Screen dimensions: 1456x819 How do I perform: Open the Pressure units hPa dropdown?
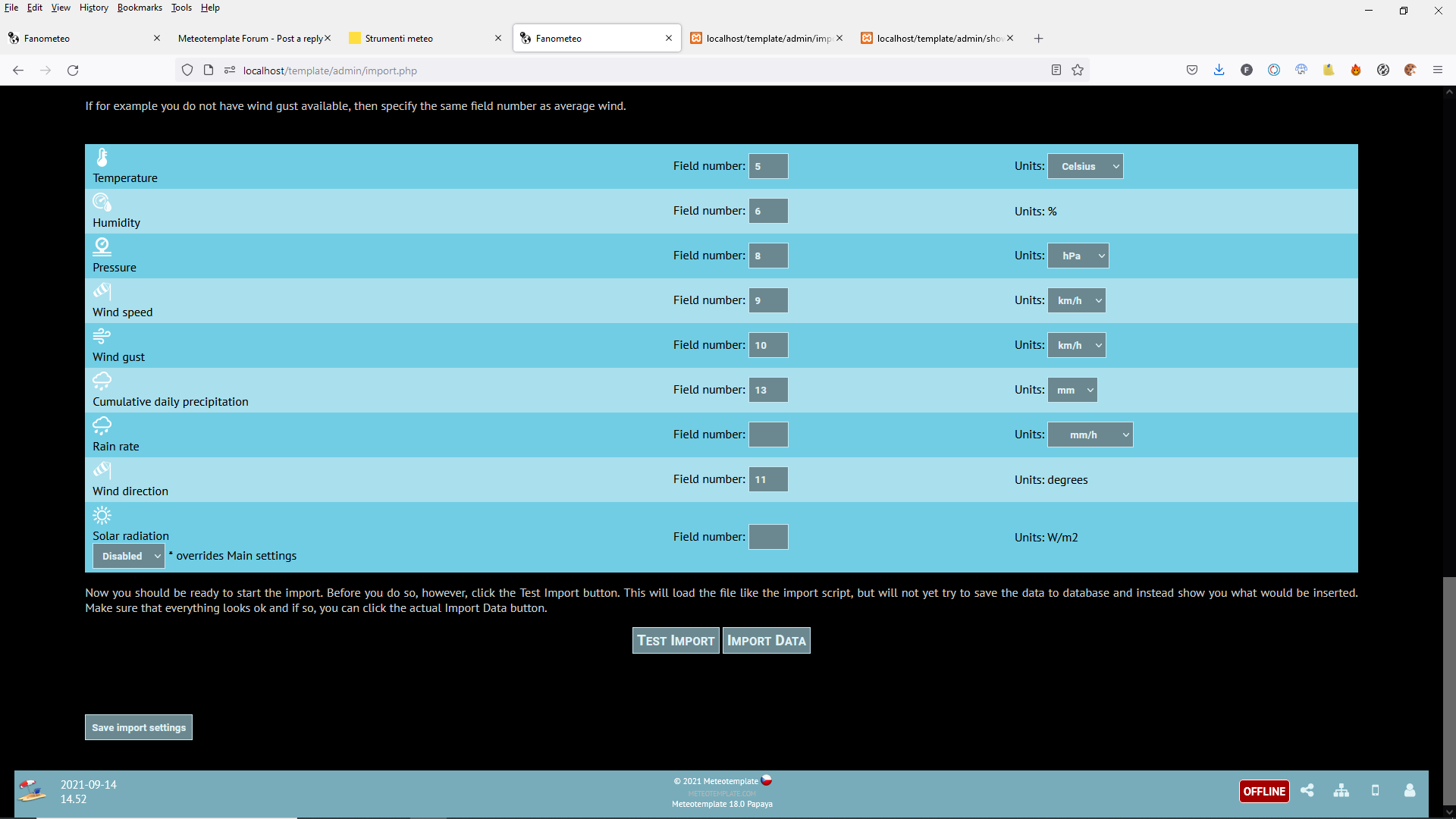point(1078,256)
